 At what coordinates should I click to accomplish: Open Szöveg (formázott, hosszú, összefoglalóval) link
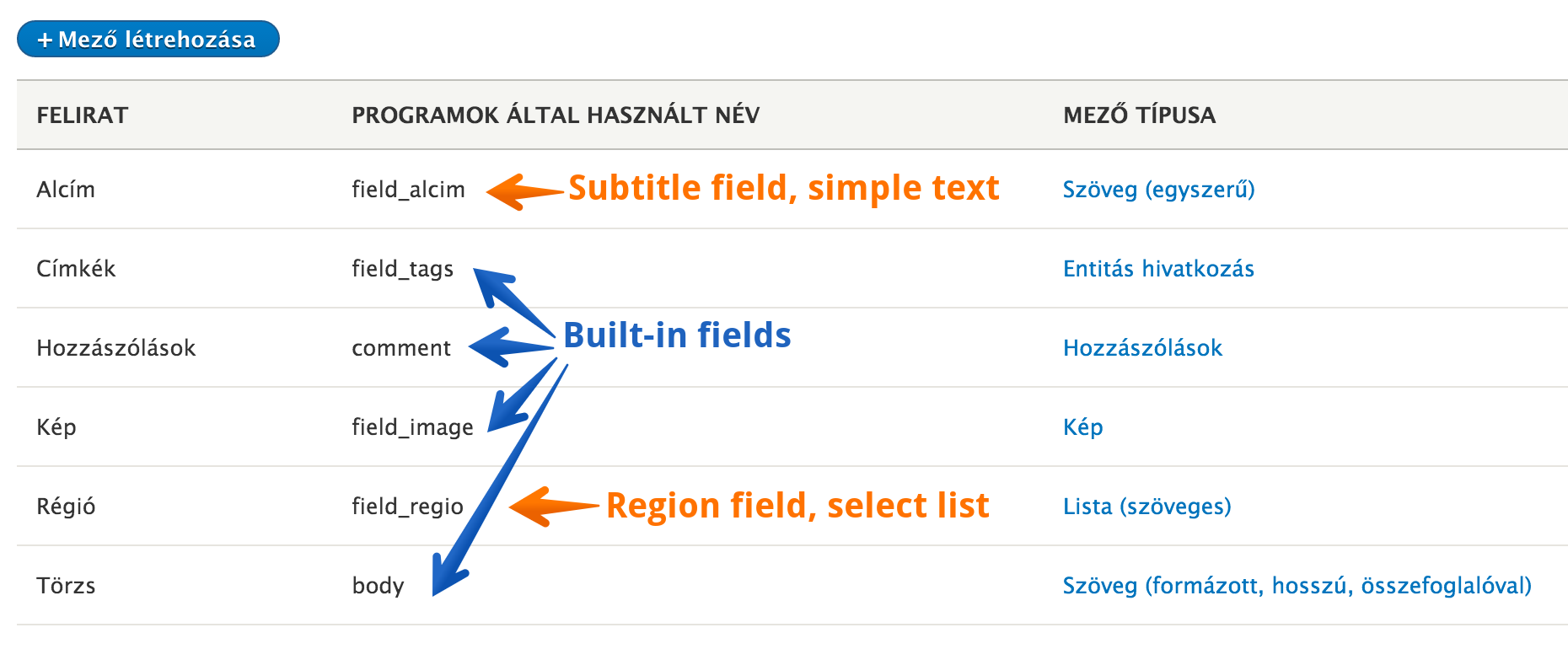1297,586
